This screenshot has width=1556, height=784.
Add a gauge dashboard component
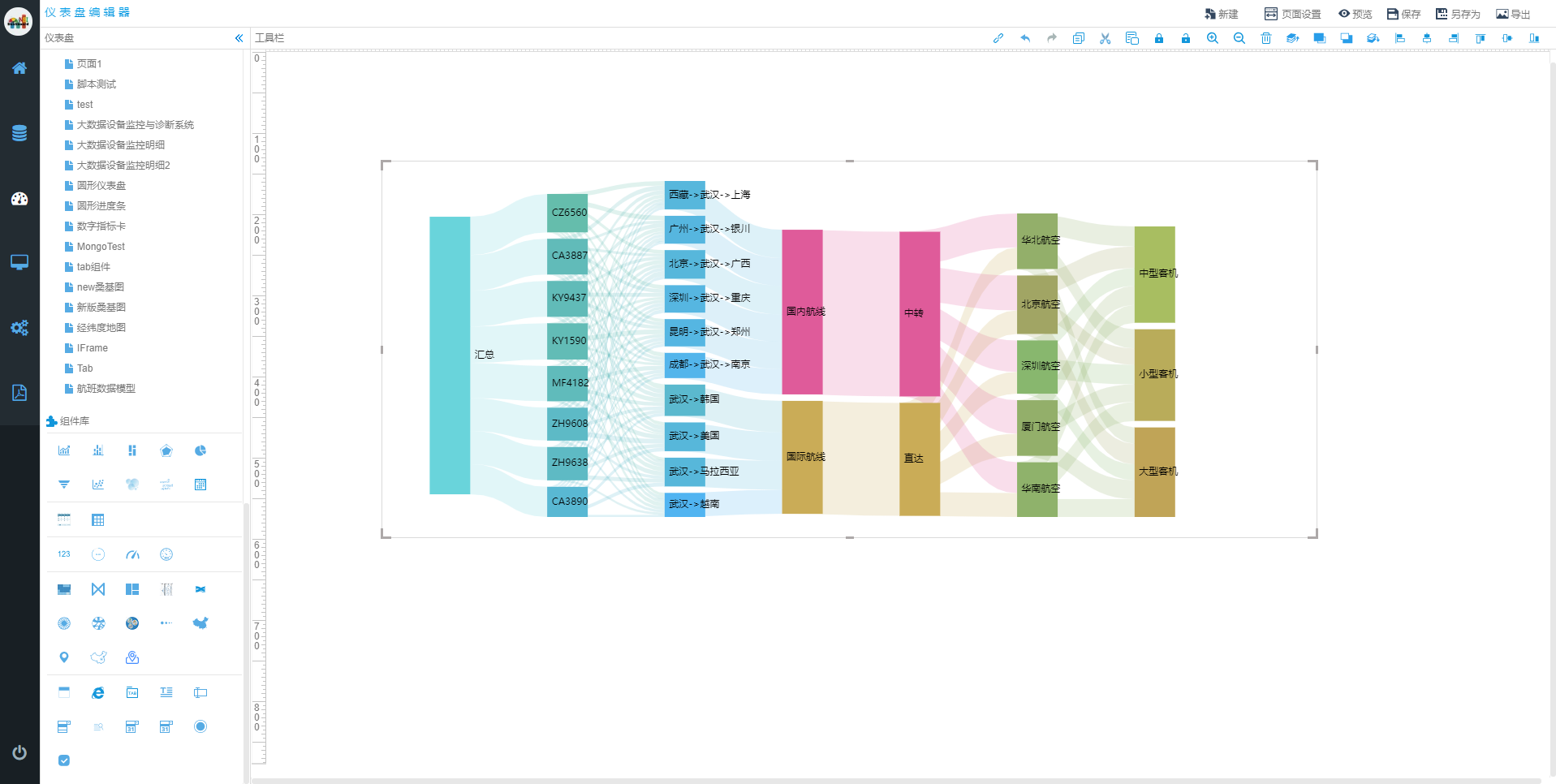tap(132, 554)
